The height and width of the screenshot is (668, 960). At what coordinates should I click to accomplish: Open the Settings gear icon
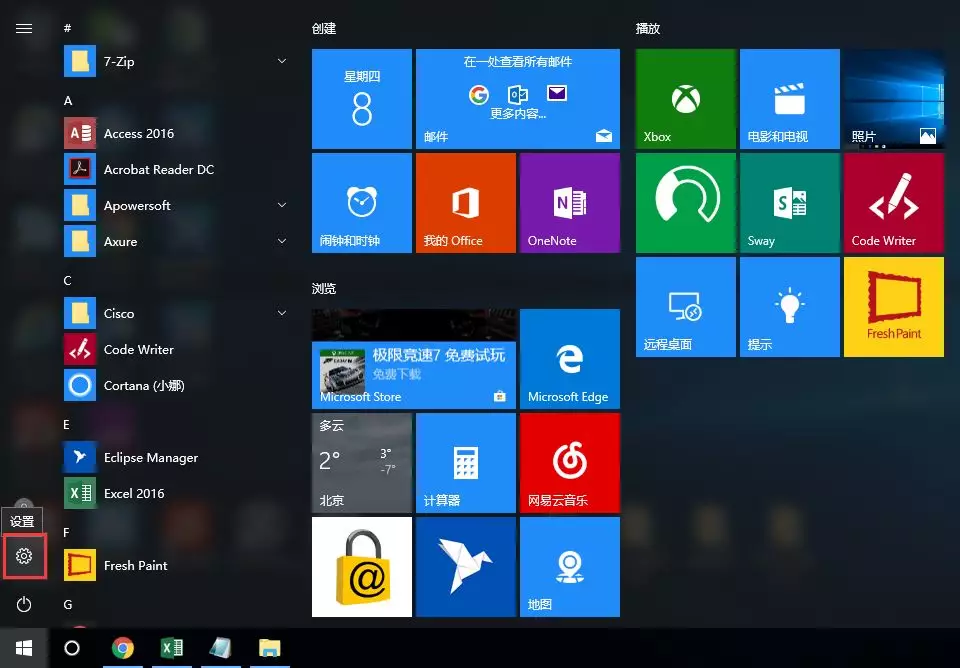click(x=24, y=556)
